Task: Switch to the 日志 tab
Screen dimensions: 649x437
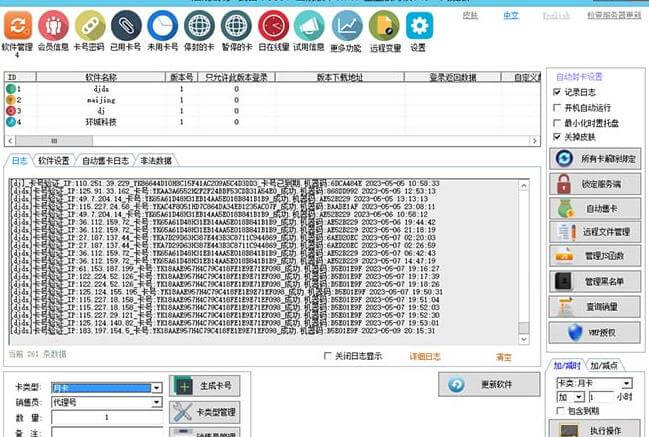Action: coord(19,161)
